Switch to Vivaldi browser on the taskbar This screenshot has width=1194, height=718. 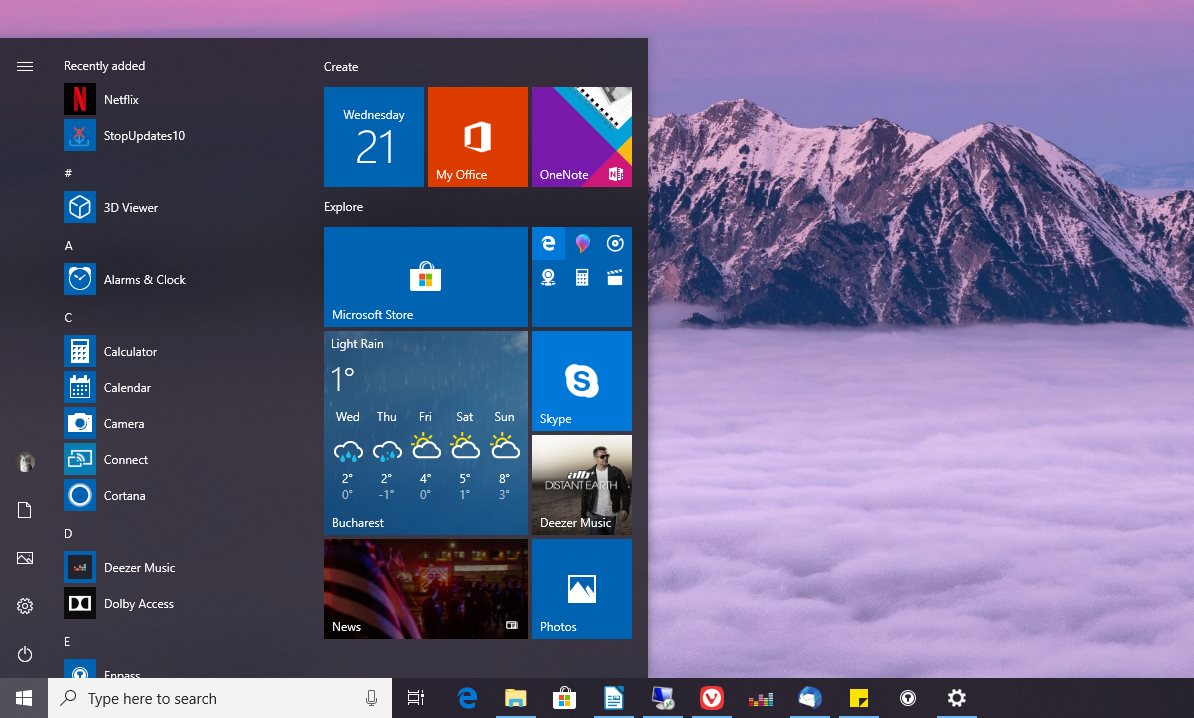point(711,698)
